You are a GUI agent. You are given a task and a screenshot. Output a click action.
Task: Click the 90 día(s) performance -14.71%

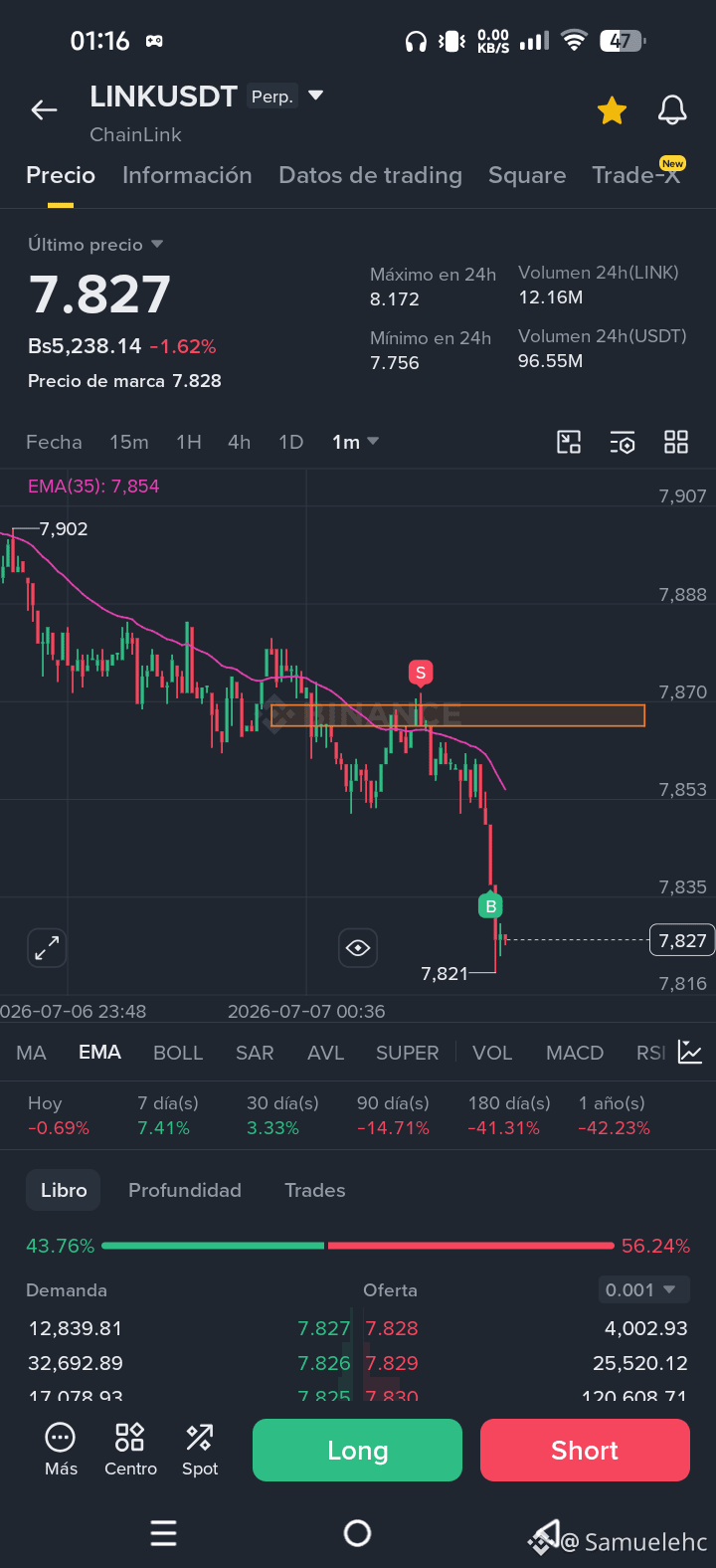393,1128
